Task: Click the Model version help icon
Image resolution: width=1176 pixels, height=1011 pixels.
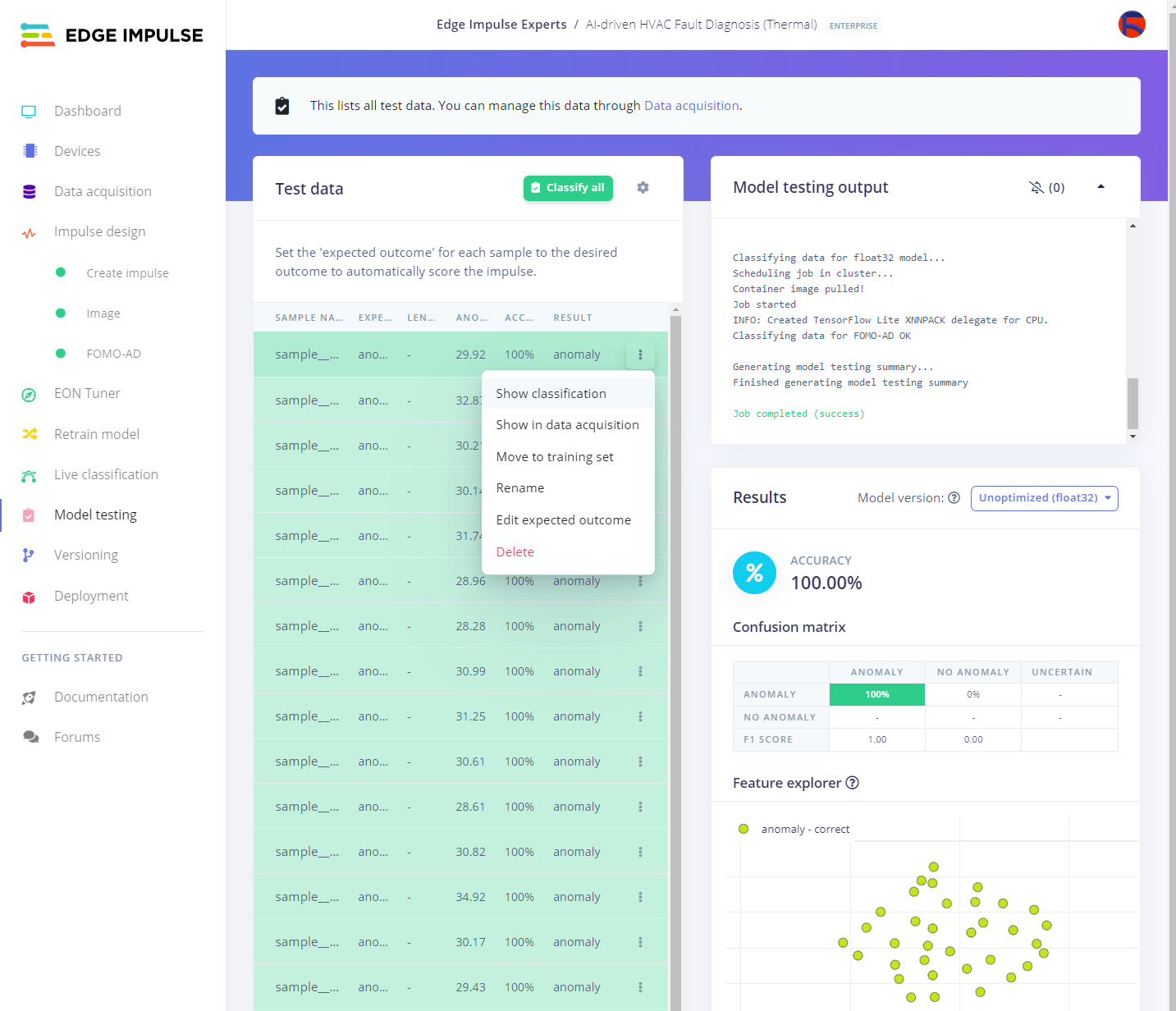Action: pos(954,498)
